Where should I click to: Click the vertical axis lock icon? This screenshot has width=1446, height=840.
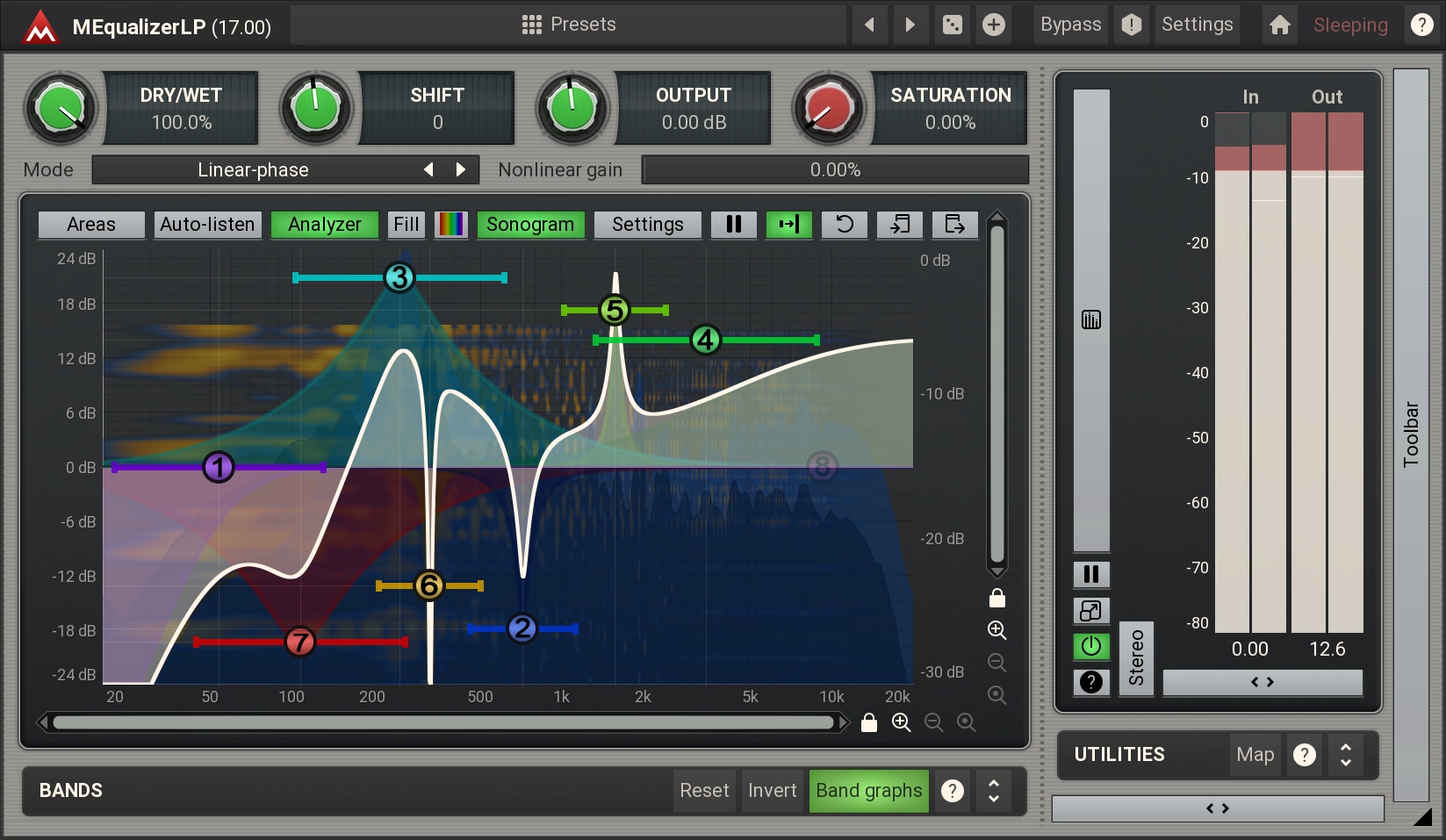pos(996,599)
